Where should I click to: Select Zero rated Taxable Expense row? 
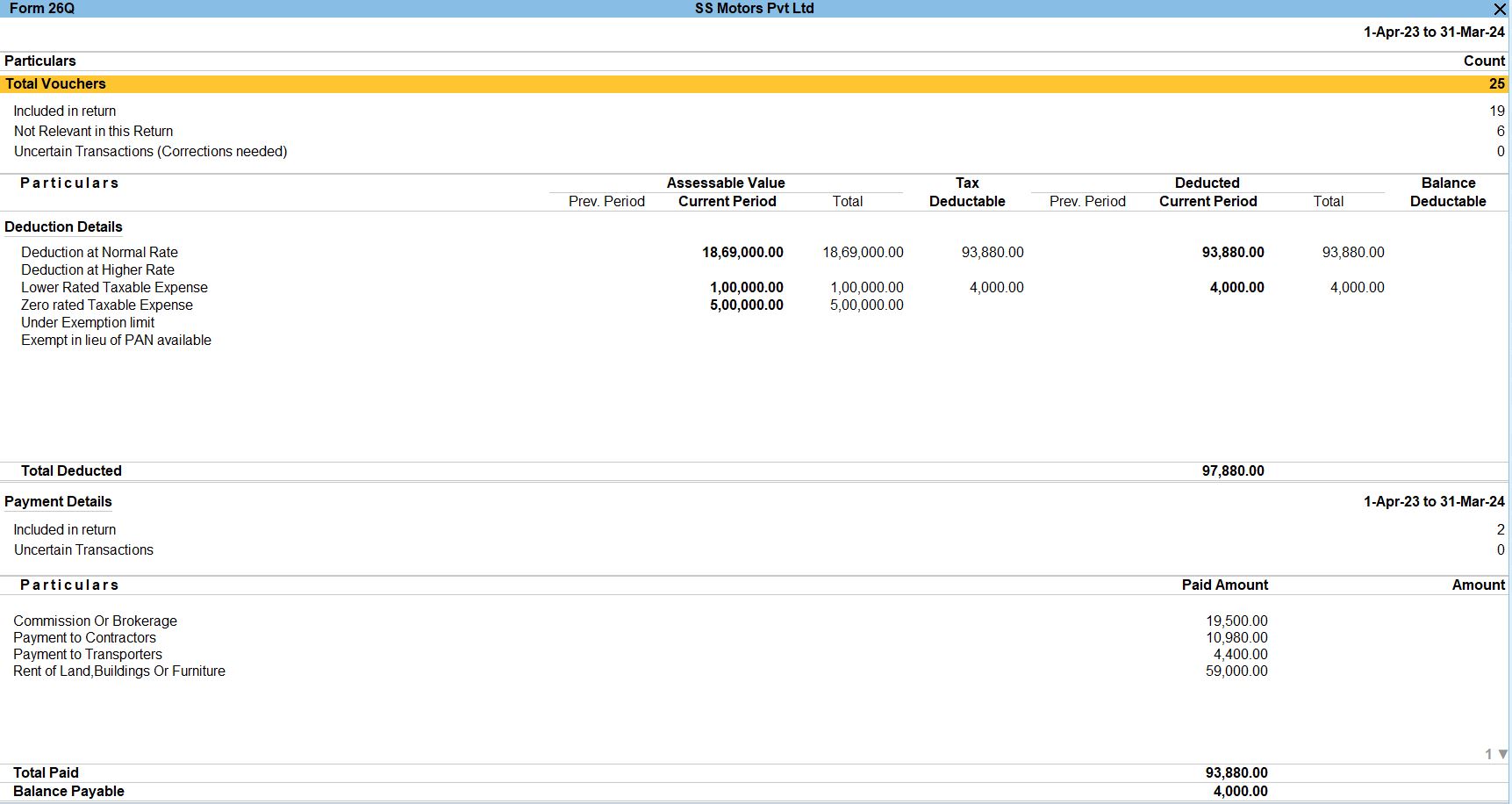coord(755,305)
